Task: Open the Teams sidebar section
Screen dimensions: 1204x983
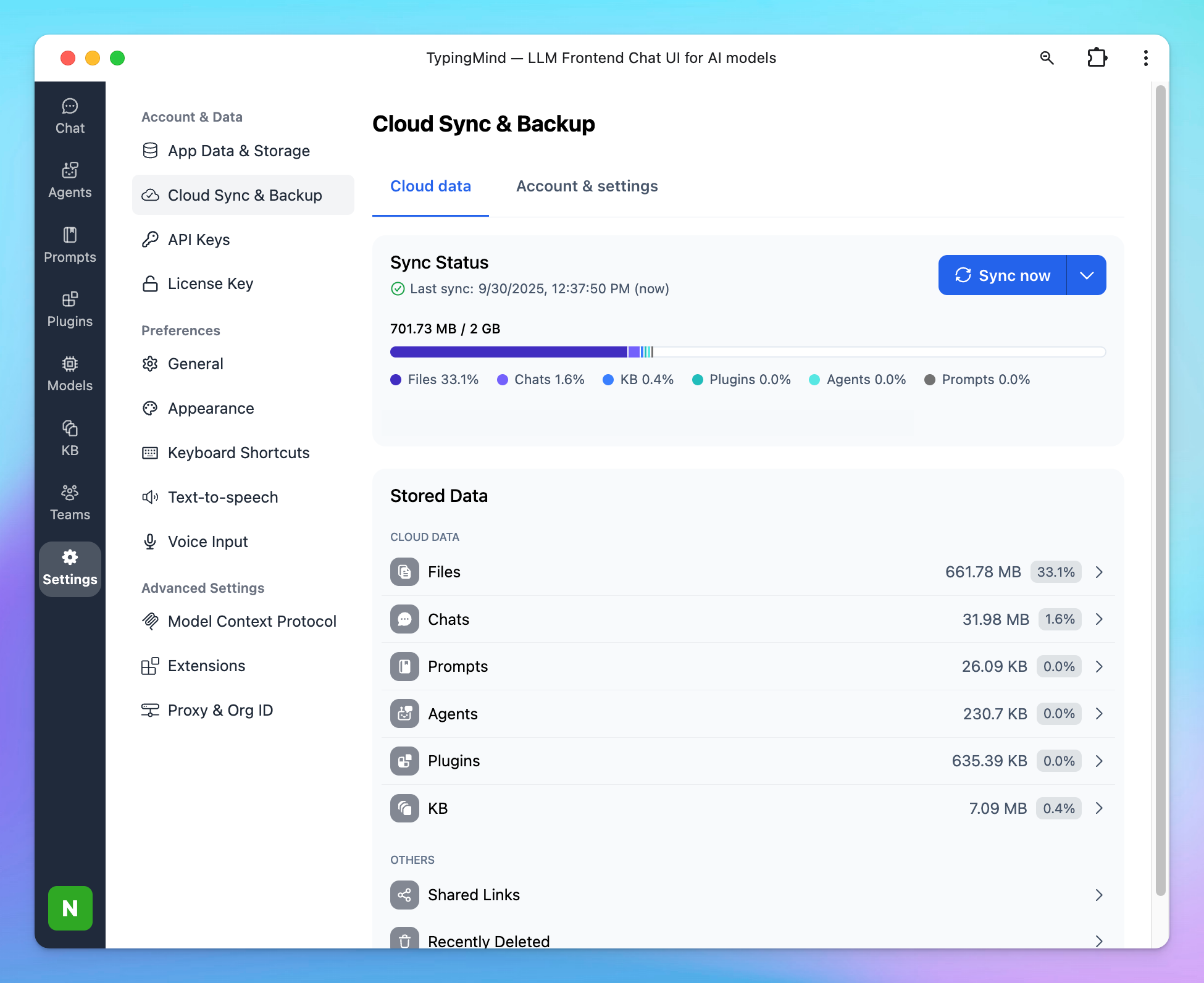Action: (70, 503)
